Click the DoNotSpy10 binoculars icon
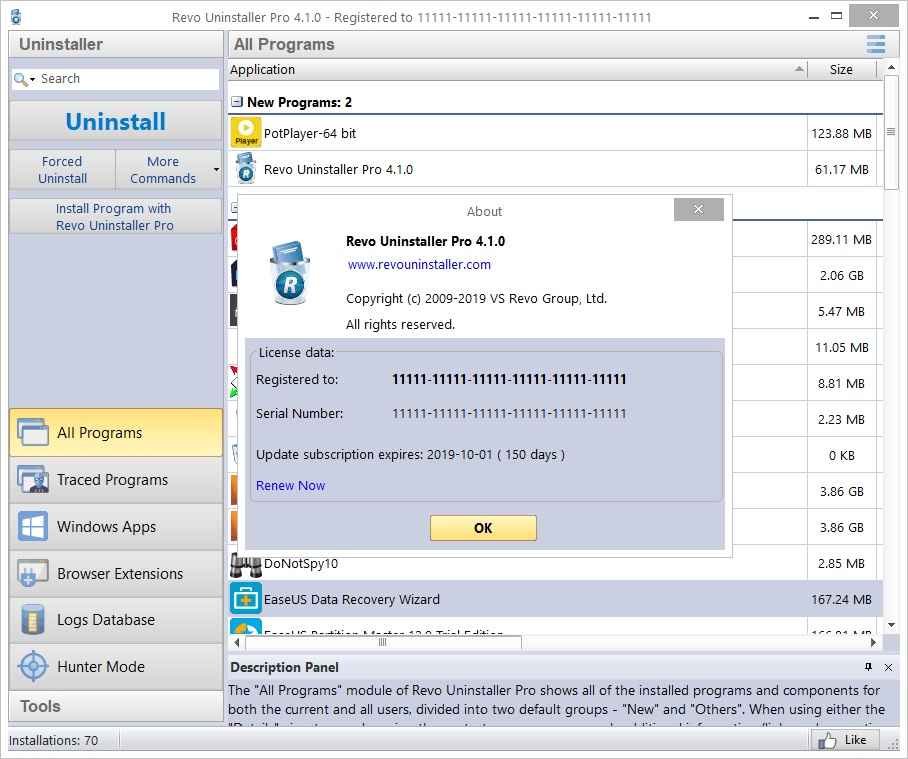Viewport: 908px width, 759px height. click(246, 564)
